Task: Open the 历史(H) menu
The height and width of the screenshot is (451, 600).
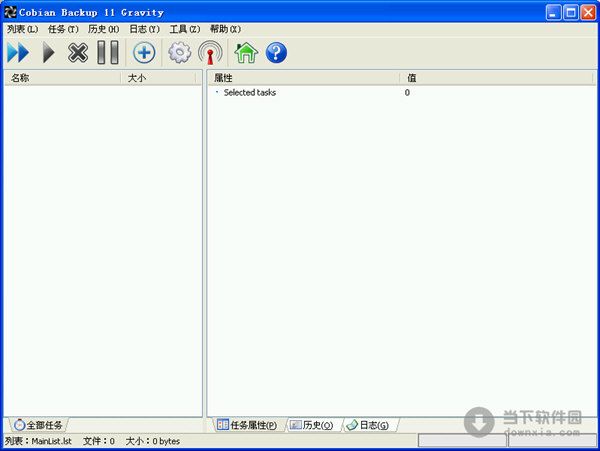Action: tap(103, 29)
